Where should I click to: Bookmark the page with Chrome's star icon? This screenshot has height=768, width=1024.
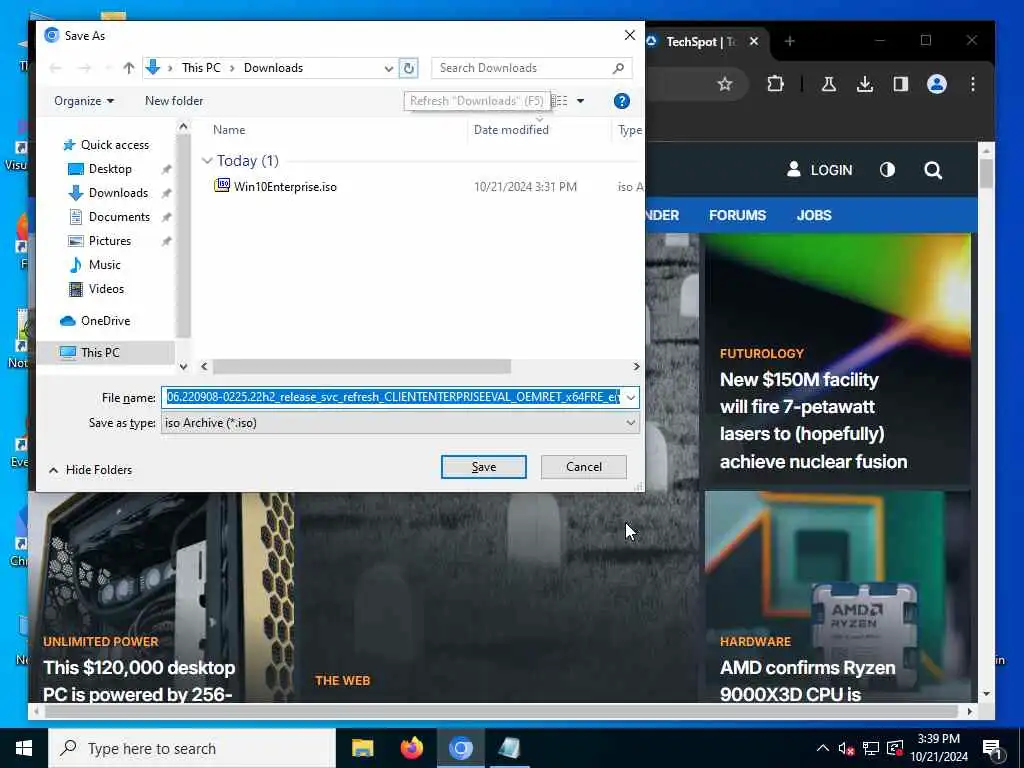click(x=724, y=84)
